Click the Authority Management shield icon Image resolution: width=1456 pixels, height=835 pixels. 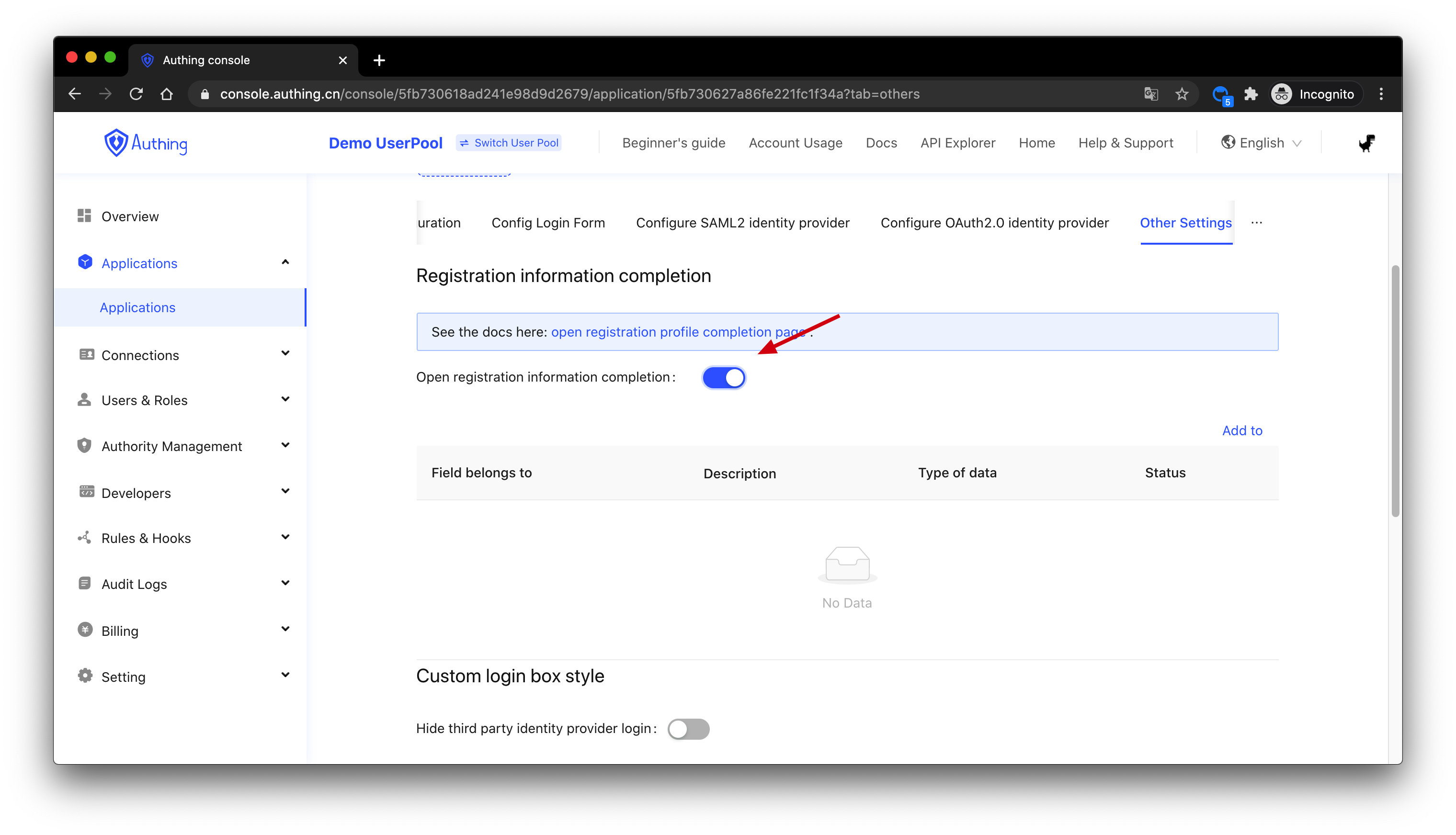(x=84, y=446)
